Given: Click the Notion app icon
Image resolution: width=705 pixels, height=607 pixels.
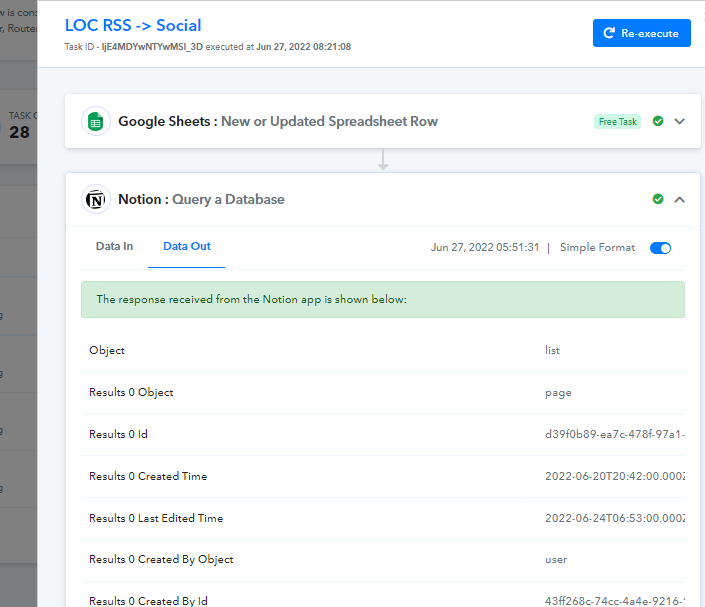Looking at the screenshot, I should coord(95,199).
